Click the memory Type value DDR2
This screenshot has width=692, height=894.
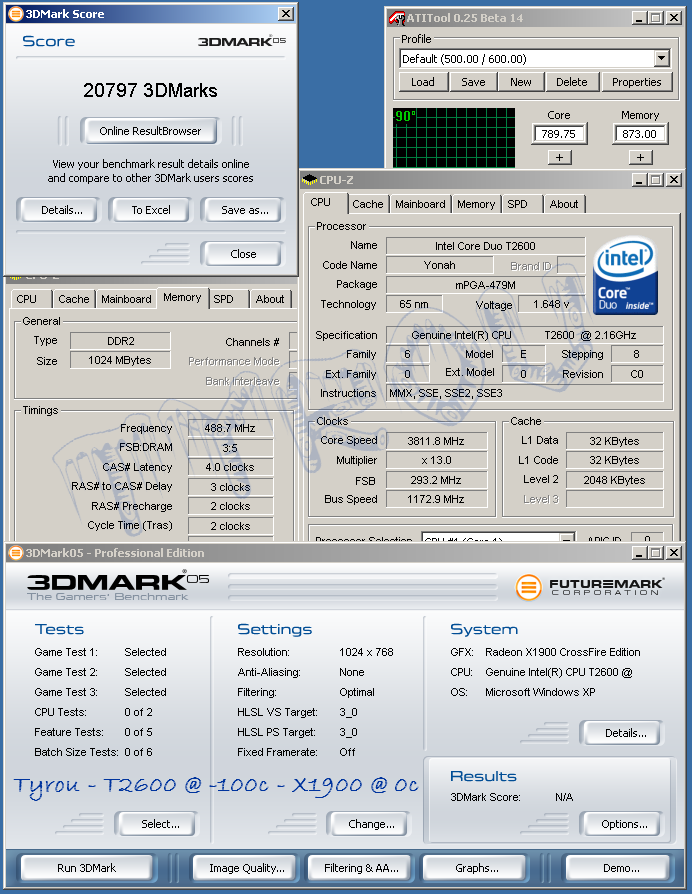coord(120,341)
